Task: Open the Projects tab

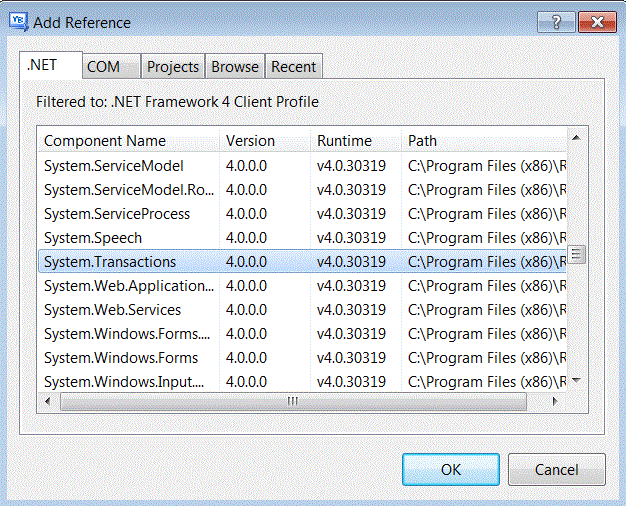Action: point(173,66)
